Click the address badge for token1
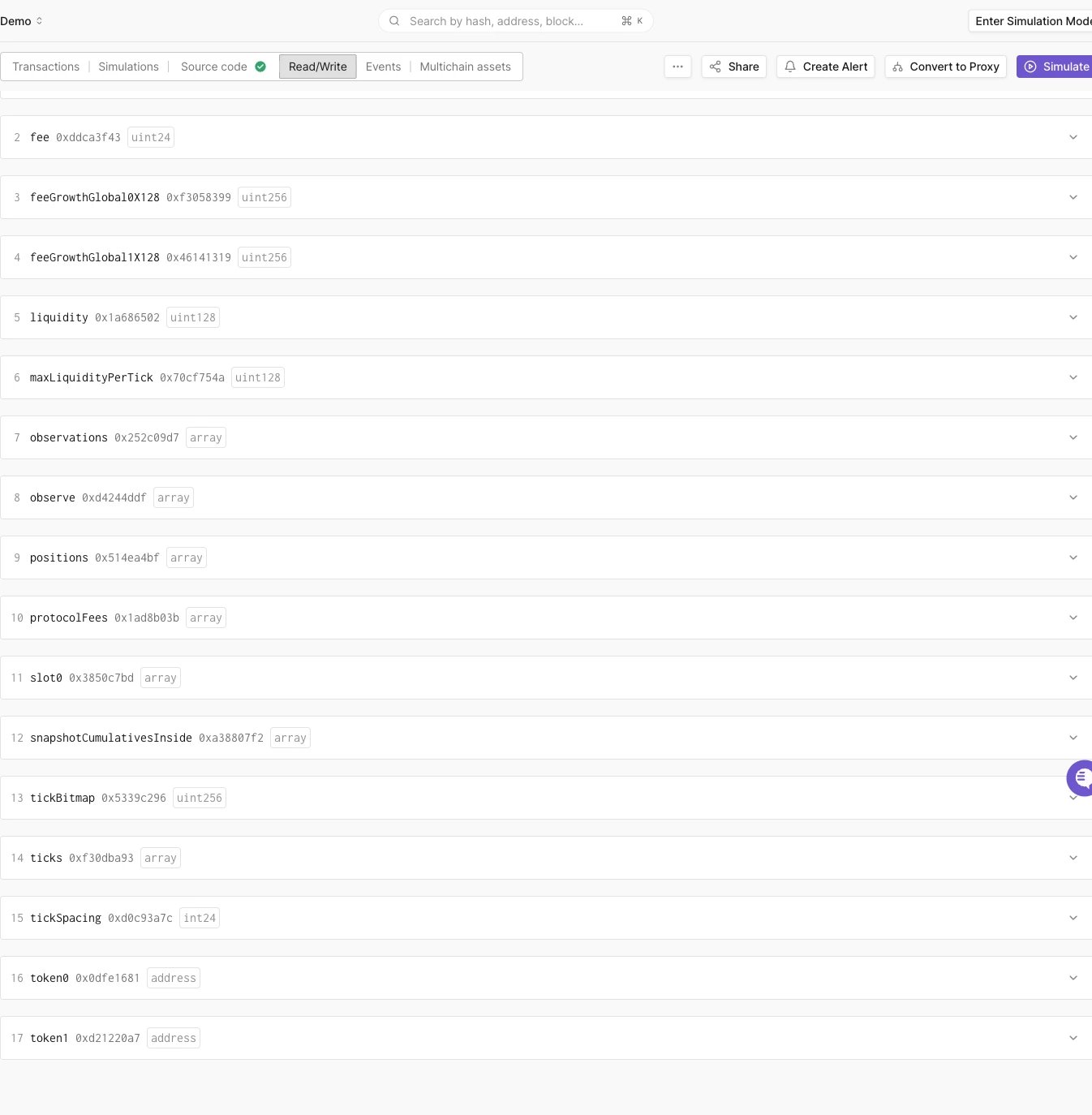This screenshot has width=1092, height=1115. coord(174,1038)
